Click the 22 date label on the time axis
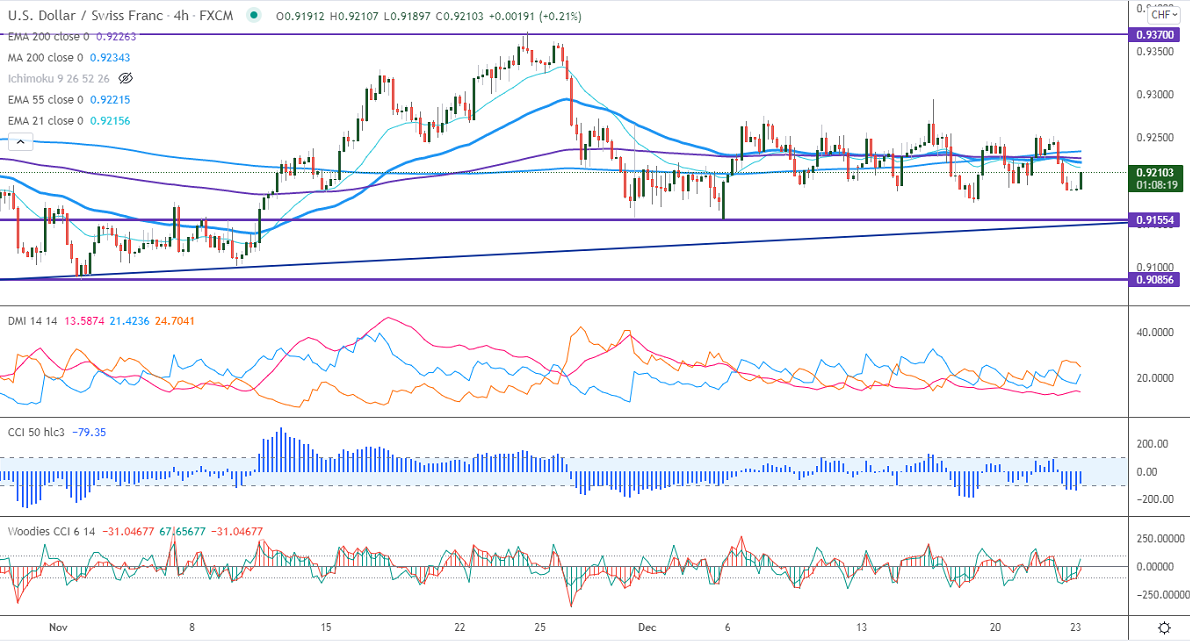 (460, 628)
